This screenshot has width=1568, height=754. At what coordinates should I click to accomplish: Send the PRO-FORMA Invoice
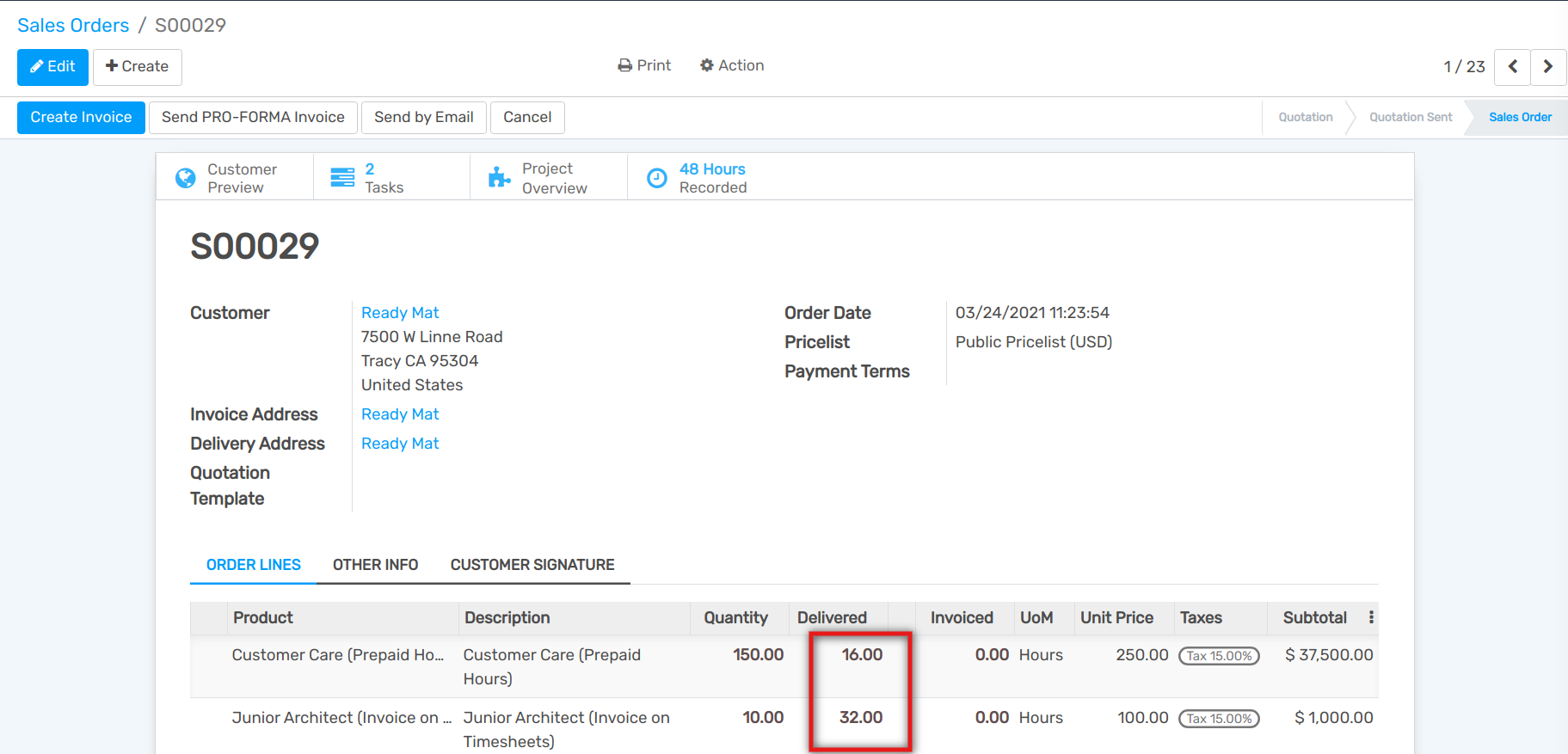[253, 118]
